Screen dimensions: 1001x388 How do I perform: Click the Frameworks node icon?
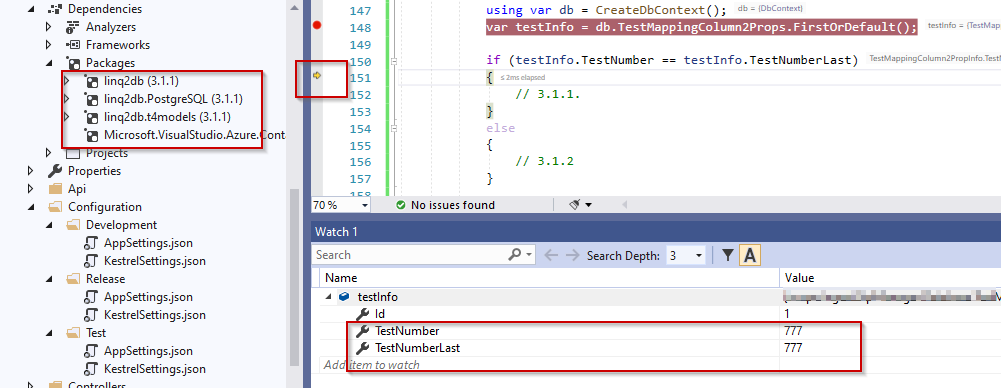pos(74,45)
